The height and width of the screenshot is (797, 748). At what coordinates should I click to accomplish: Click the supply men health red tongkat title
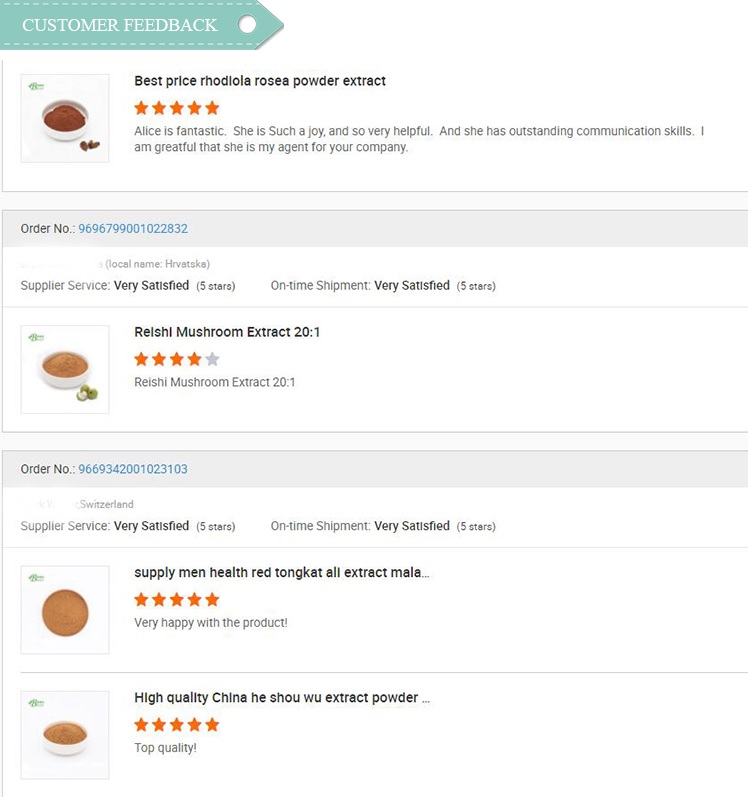point(282,573)
